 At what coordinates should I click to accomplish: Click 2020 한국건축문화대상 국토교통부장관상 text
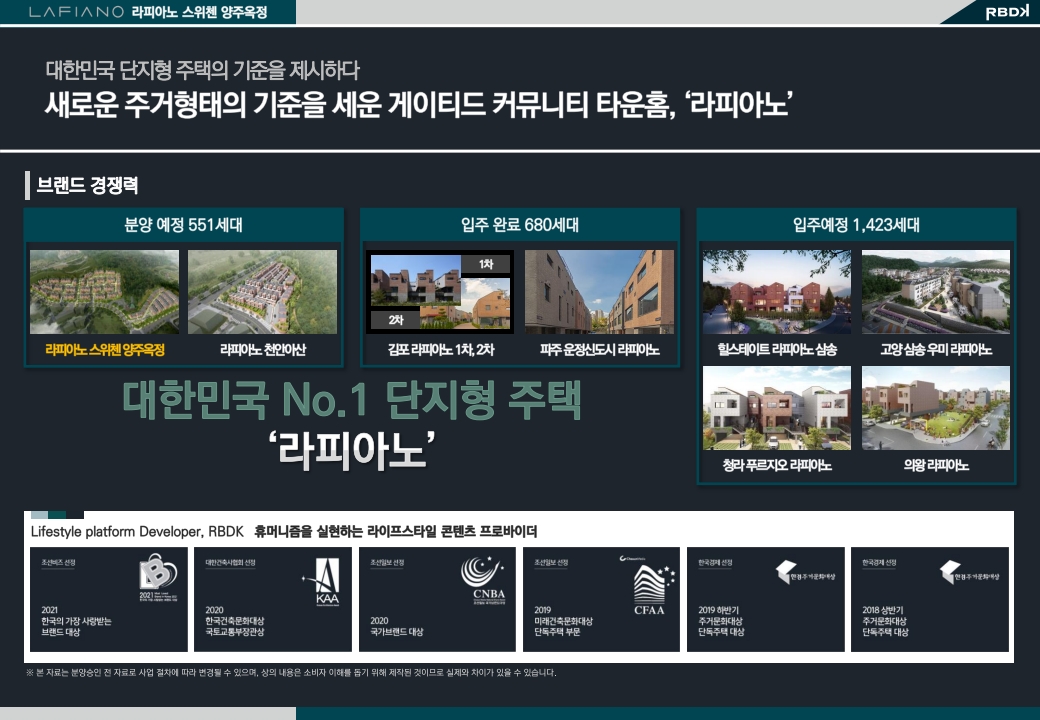(235, 621)
